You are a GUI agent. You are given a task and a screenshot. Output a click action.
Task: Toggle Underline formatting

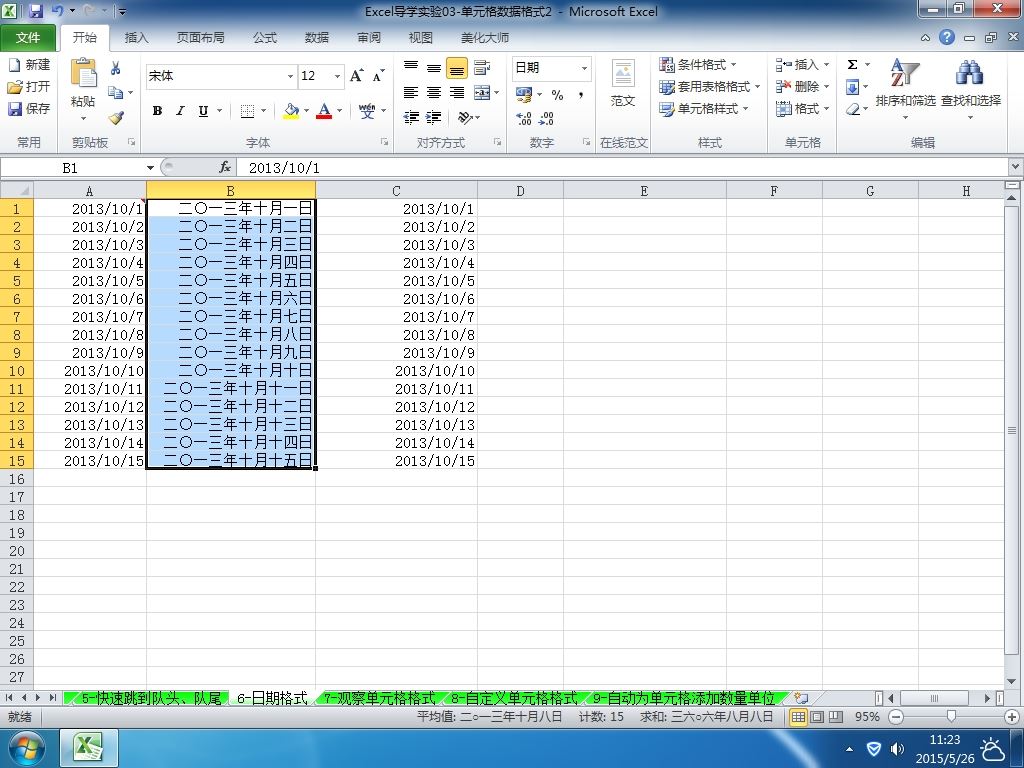pos(203,111)
